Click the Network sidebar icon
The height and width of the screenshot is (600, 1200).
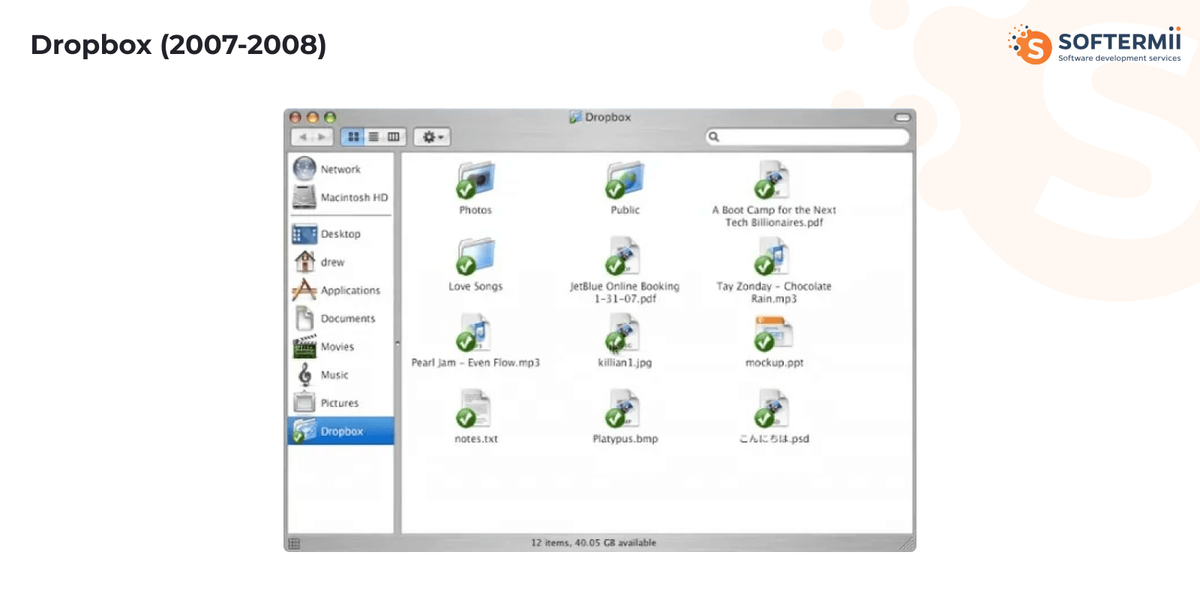click(x=304, y=169)
